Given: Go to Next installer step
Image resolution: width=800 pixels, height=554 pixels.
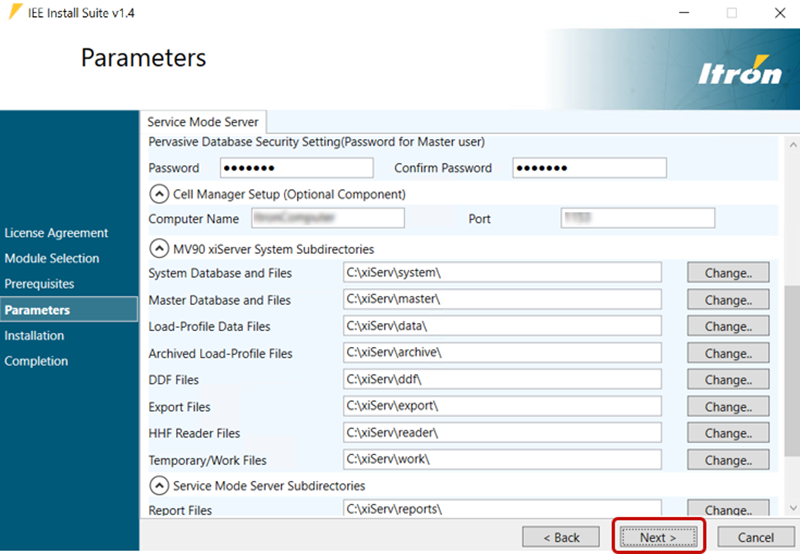Looking at the screenshot, I should click(x=658, y=537).
